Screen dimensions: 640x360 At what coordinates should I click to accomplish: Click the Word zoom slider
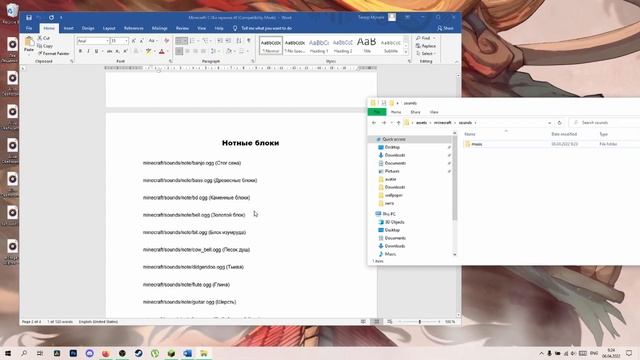click(419, 322)
